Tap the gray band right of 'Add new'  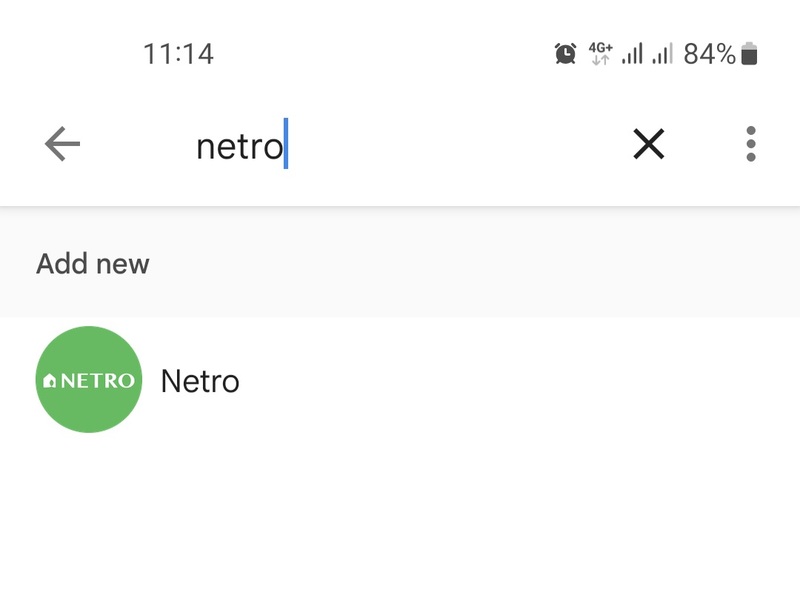(474, 264)
